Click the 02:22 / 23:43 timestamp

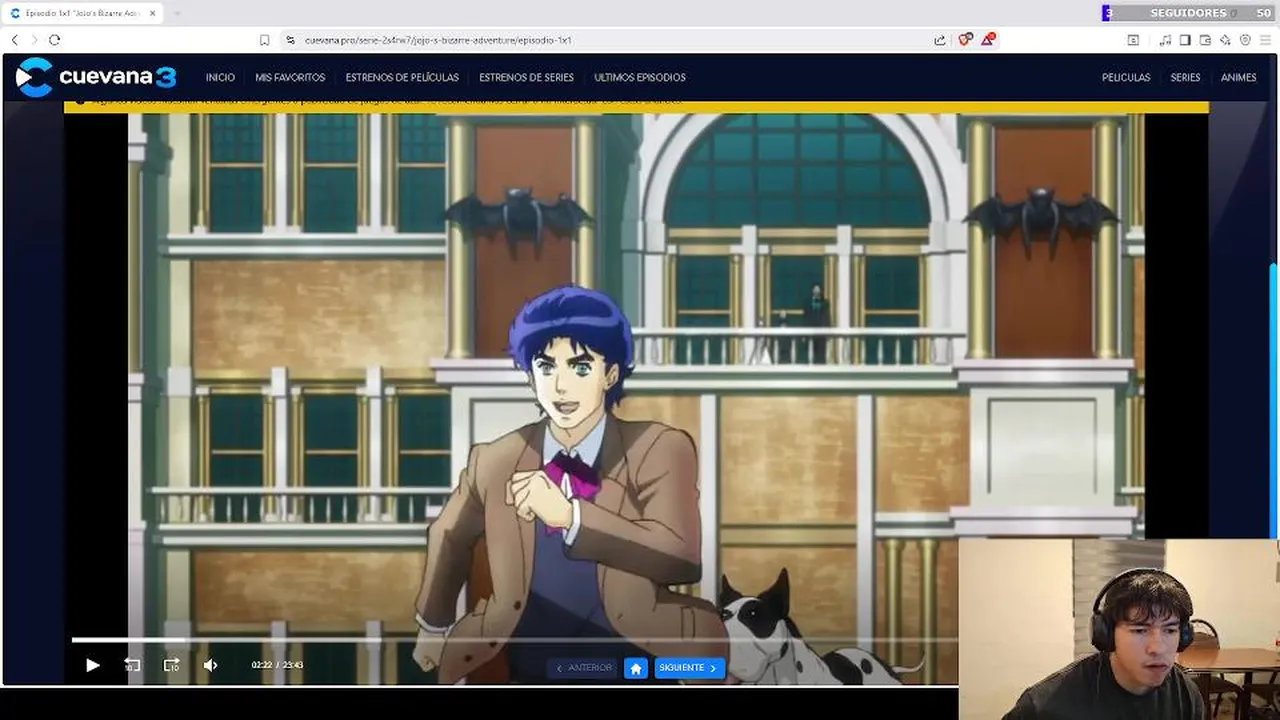click(277, 665)
